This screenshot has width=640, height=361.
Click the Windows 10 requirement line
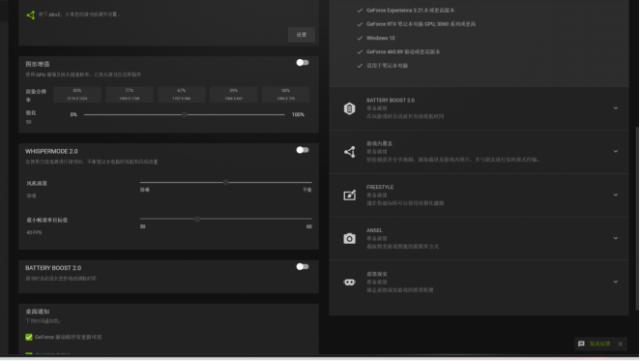point(380,38)
